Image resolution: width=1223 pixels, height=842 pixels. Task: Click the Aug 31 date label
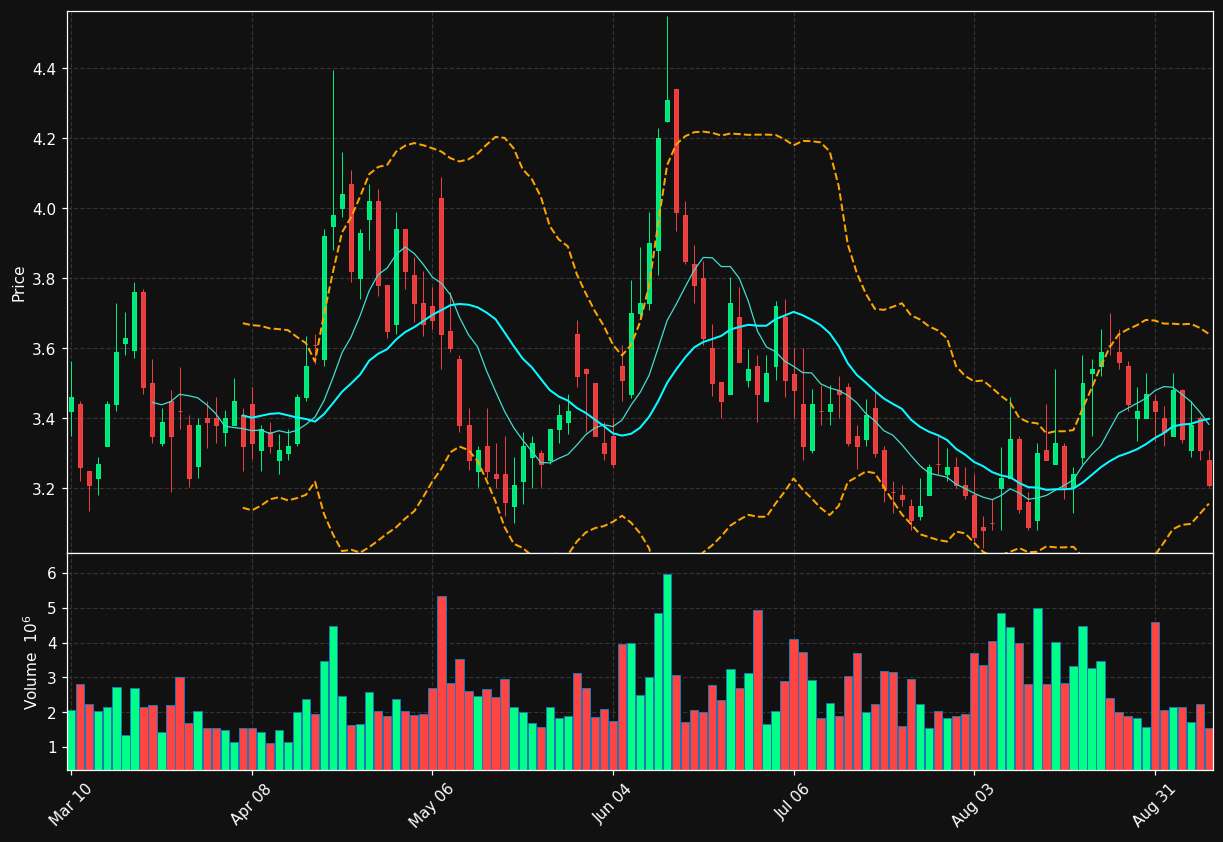coord(1152,803)
